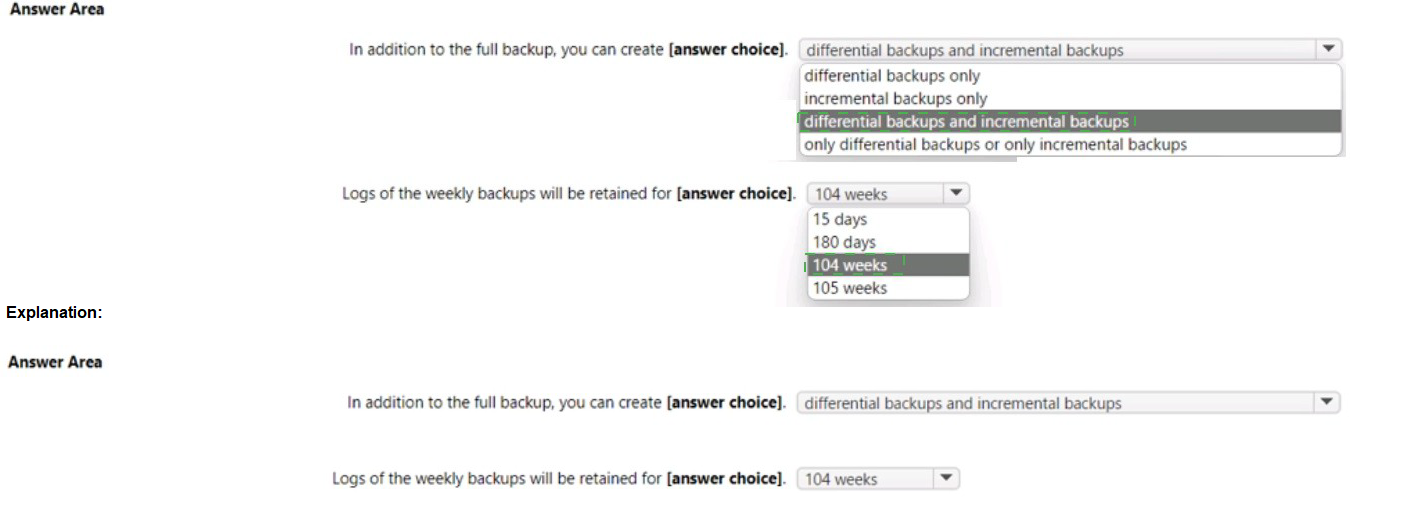Select highlighted "differential backups and incremental backups" list option

966,122
